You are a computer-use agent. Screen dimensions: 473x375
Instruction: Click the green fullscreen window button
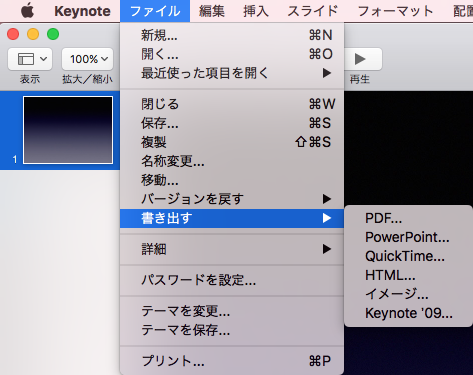53,34
